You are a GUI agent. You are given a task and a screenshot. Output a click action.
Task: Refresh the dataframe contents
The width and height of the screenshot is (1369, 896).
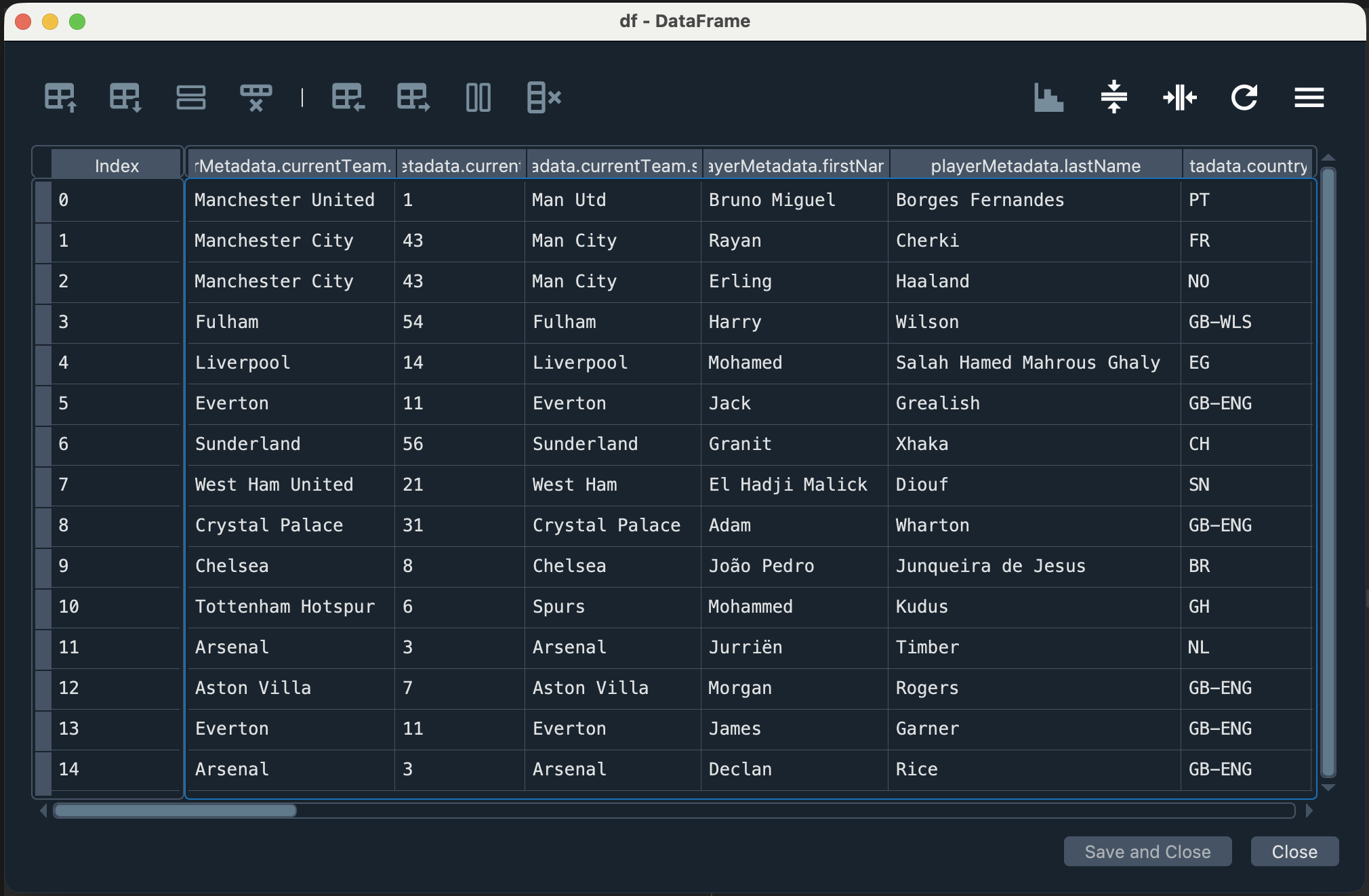pyautogui.click(x=1244, y=98)
